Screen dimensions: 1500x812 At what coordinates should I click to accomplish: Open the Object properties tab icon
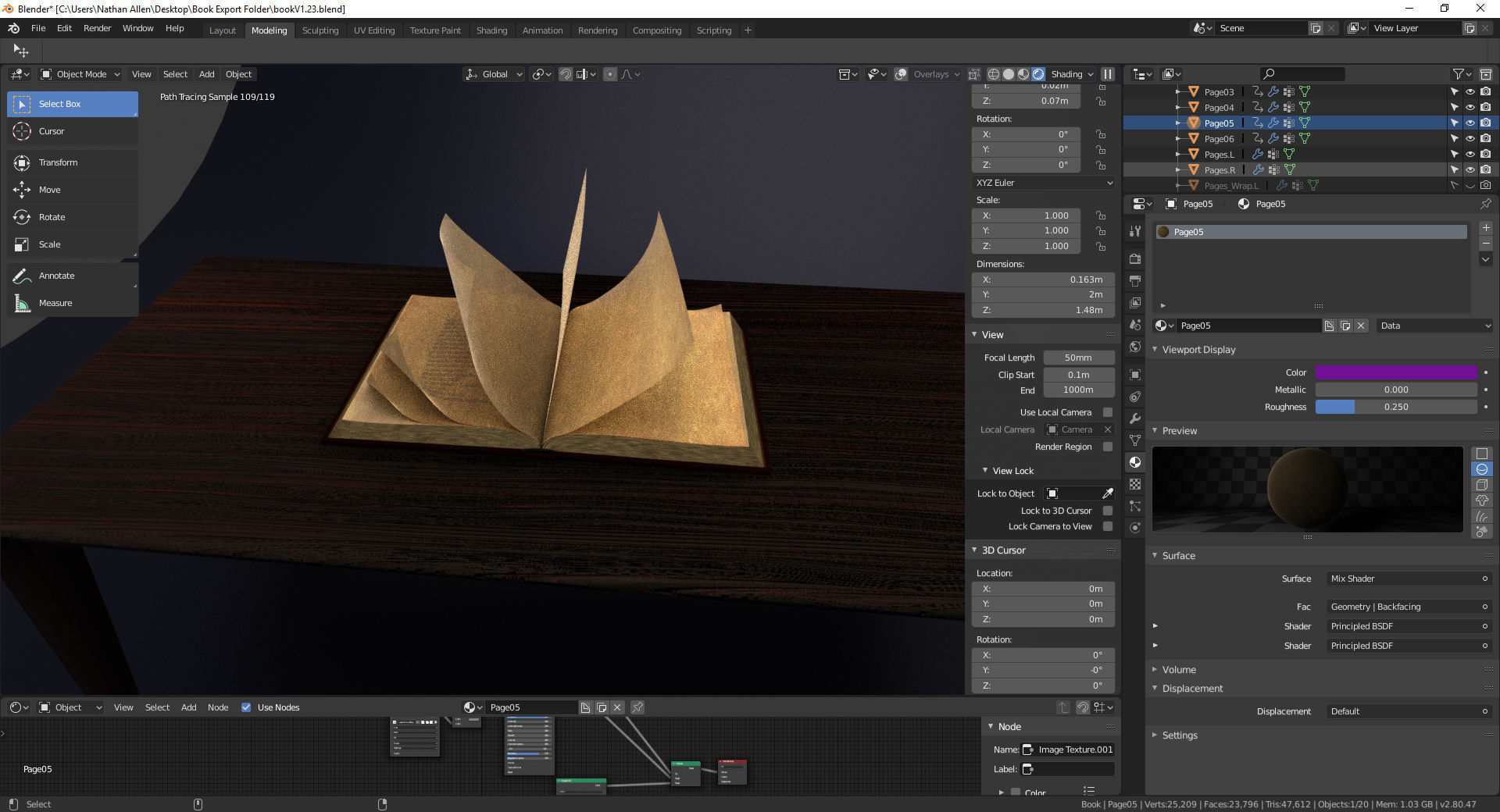1135,375
